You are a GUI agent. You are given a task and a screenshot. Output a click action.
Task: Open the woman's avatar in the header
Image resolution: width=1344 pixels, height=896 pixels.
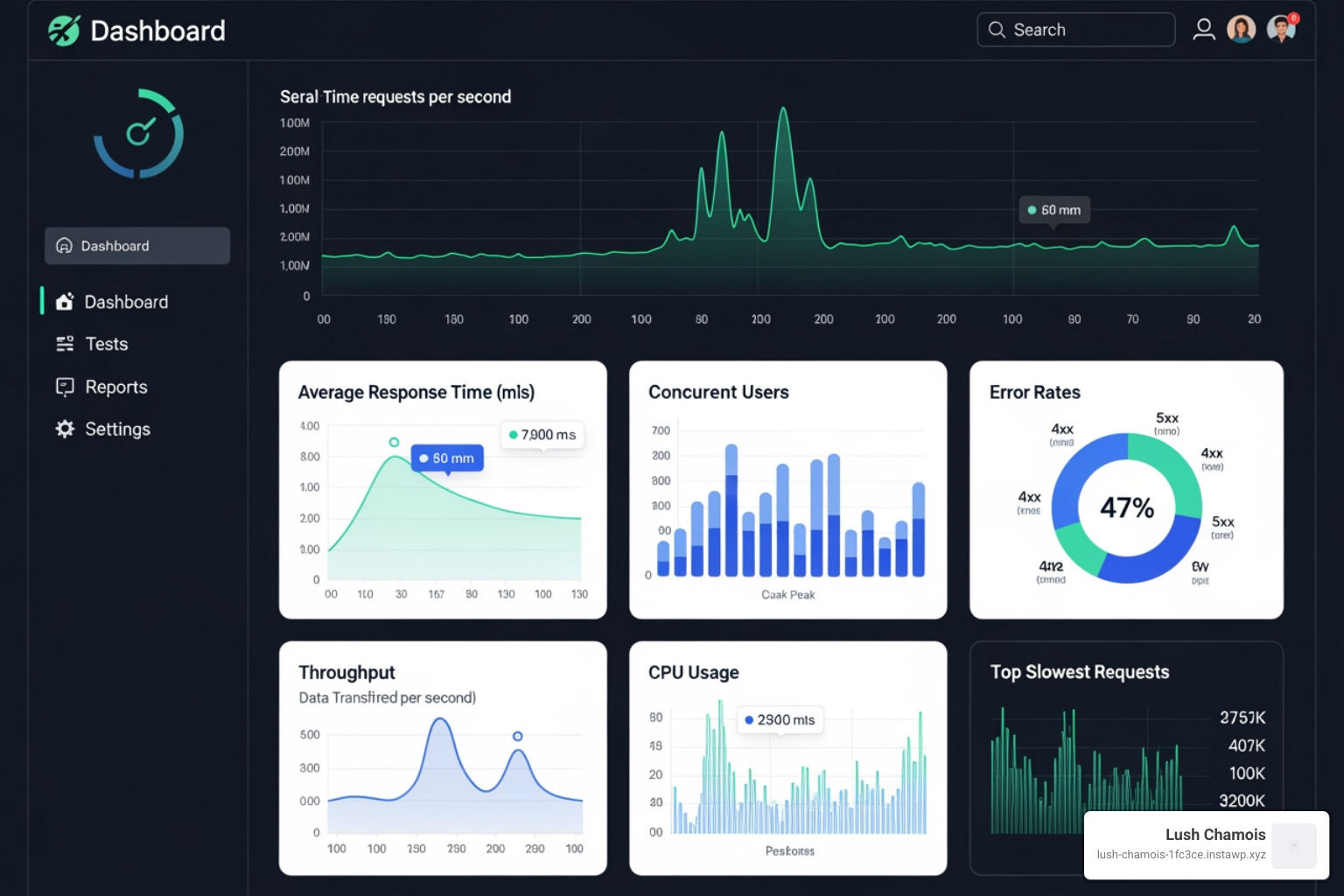coord(1242,30)
